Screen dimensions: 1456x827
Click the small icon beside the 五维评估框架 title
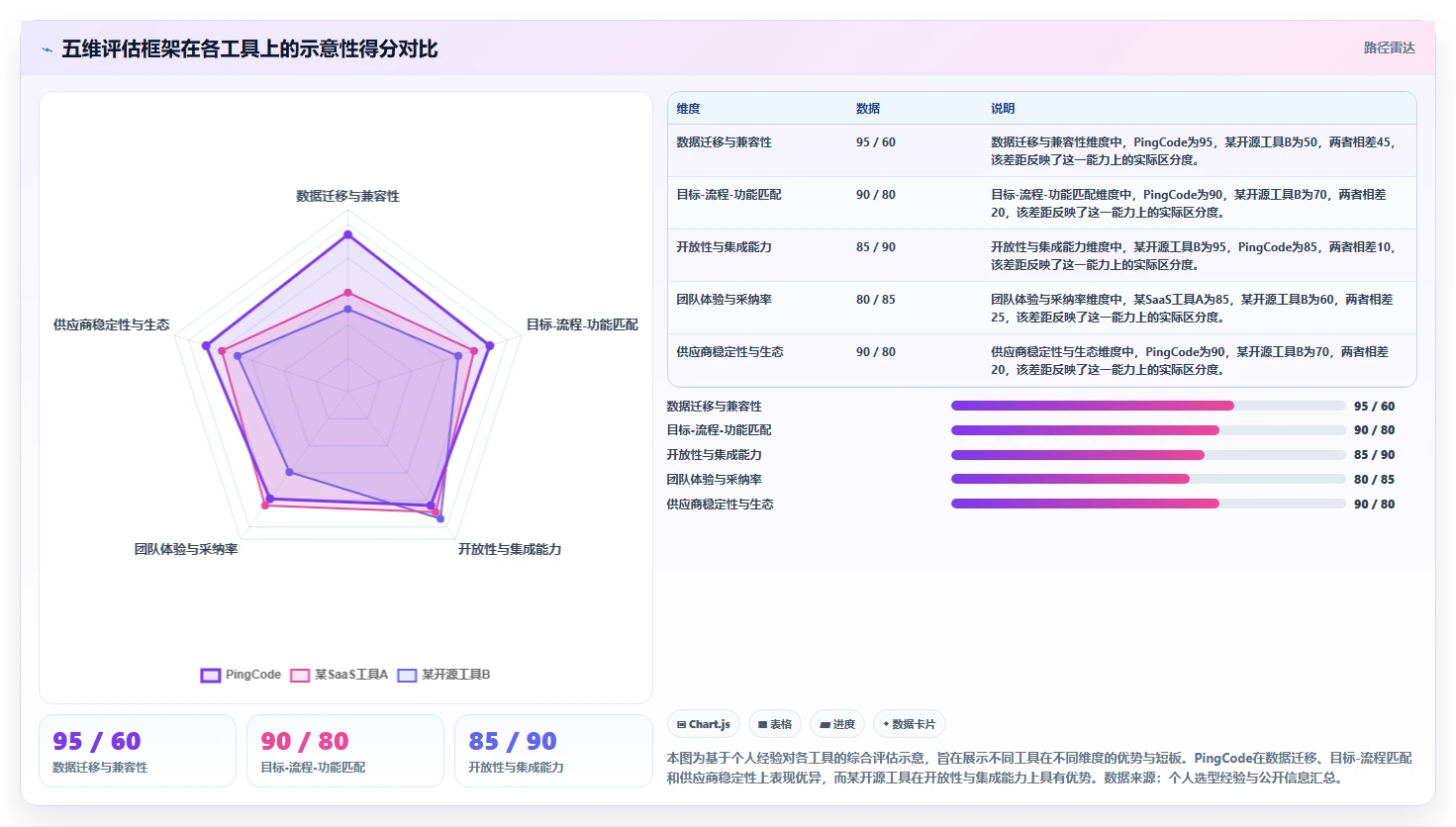(x=47, y=49)
